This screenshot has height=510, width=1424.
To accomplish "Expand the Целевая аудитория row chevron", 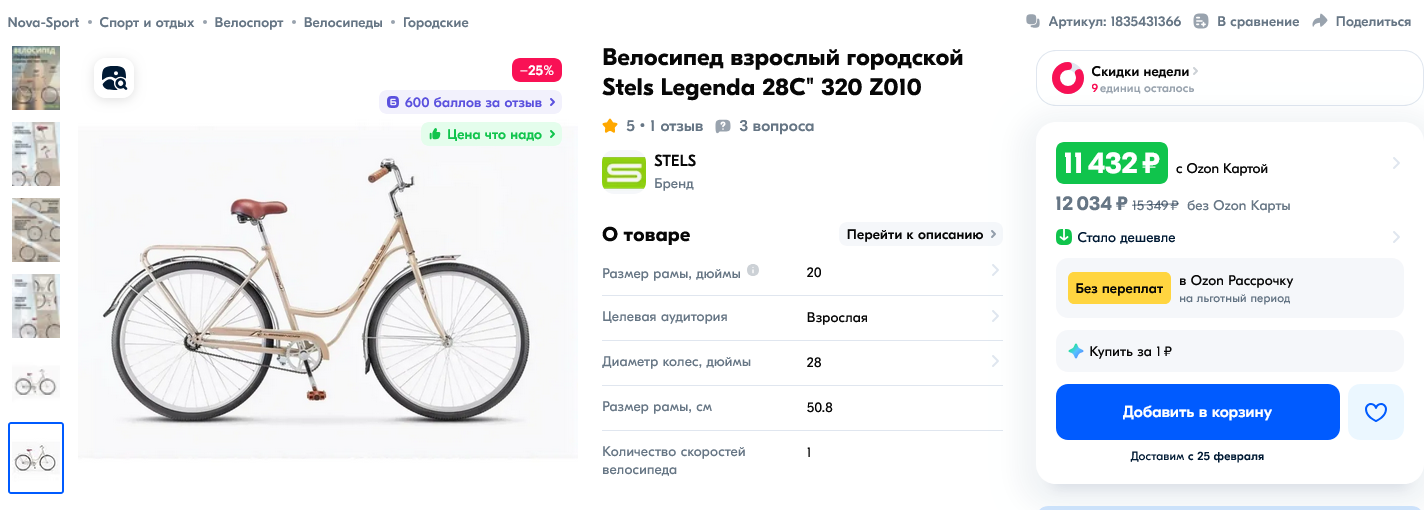I will pyautogui.click(x=994, y=317).
